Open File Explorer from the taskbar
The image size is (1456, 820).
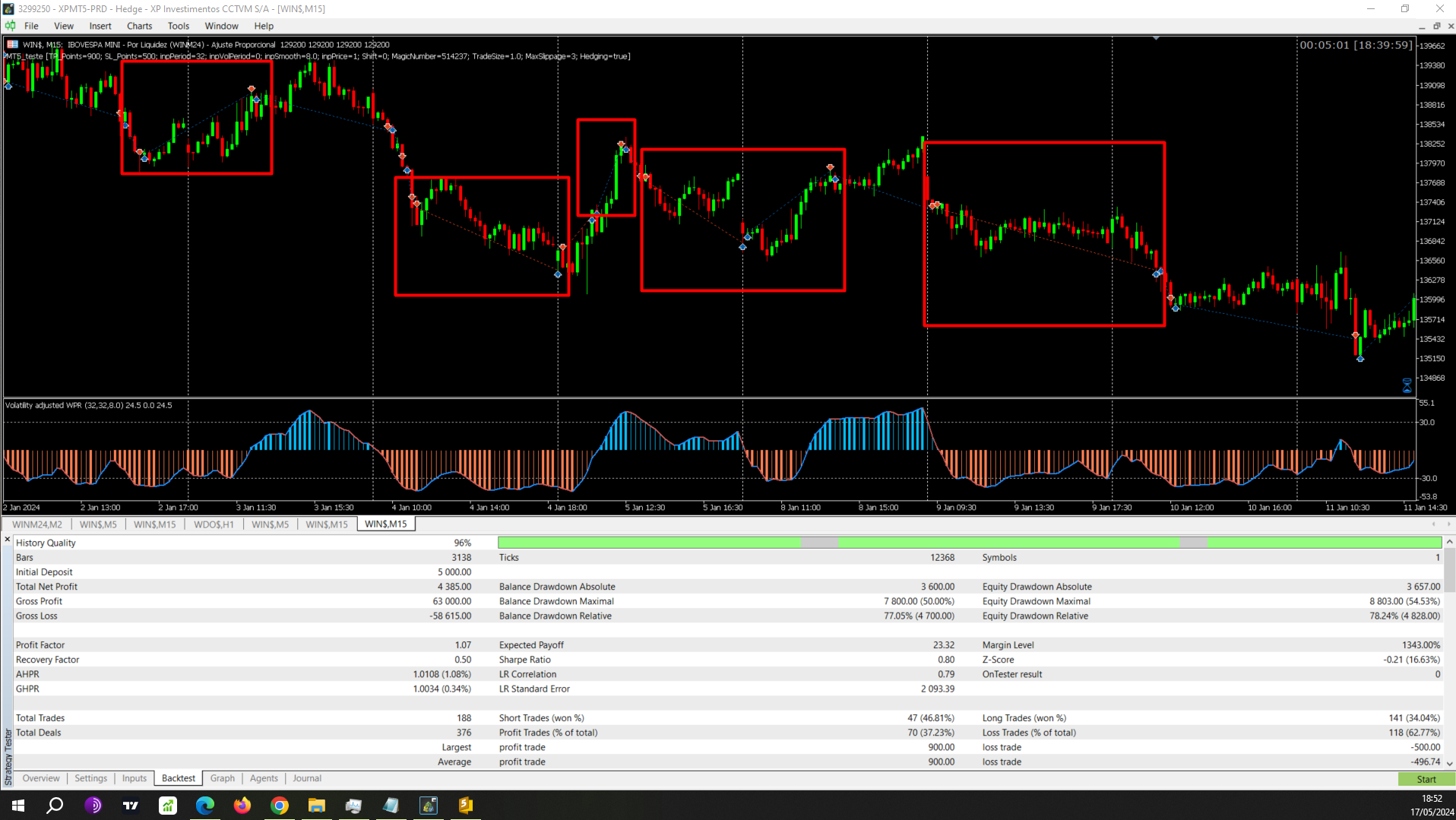click(316, 806)
